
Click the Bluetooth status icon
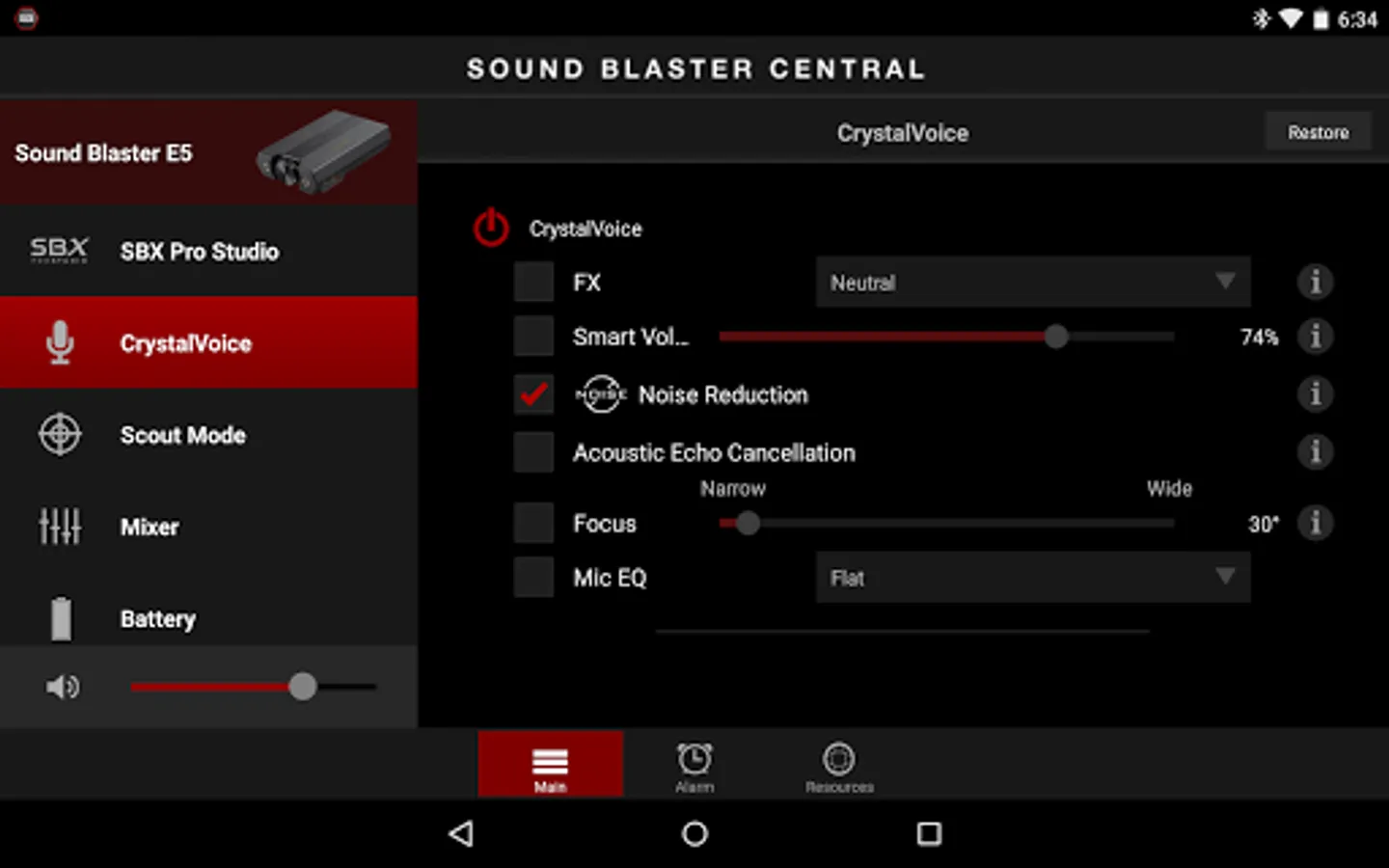1261,18
